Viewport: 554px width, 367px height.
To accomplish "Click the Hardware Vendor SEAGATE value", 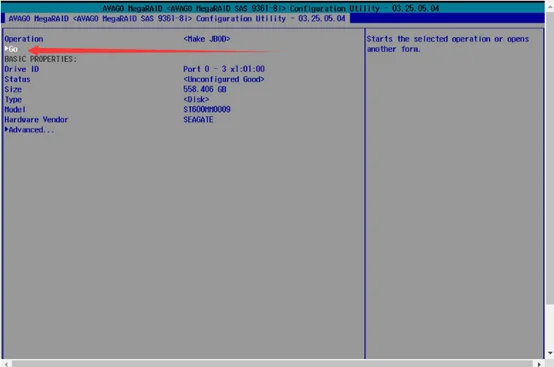I will click(198, 120).
